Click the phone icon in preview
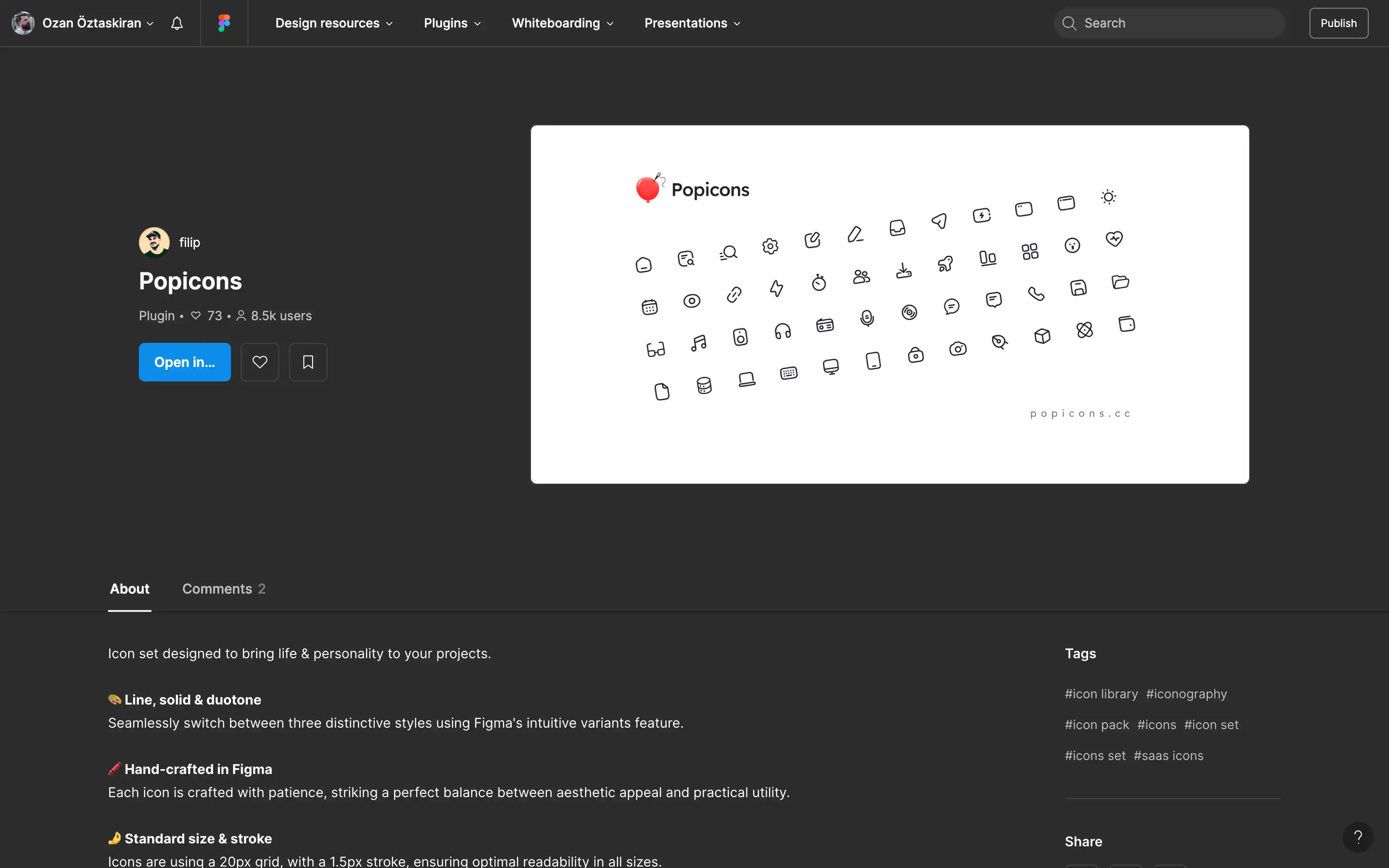This screenshot has width=1389, height=868. (1036, 294)
